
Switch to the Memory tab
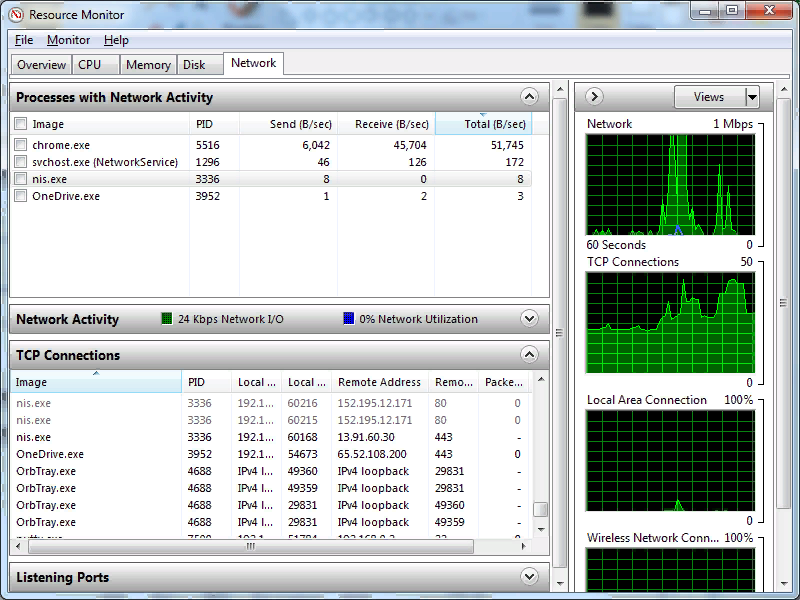click(148, 65)
